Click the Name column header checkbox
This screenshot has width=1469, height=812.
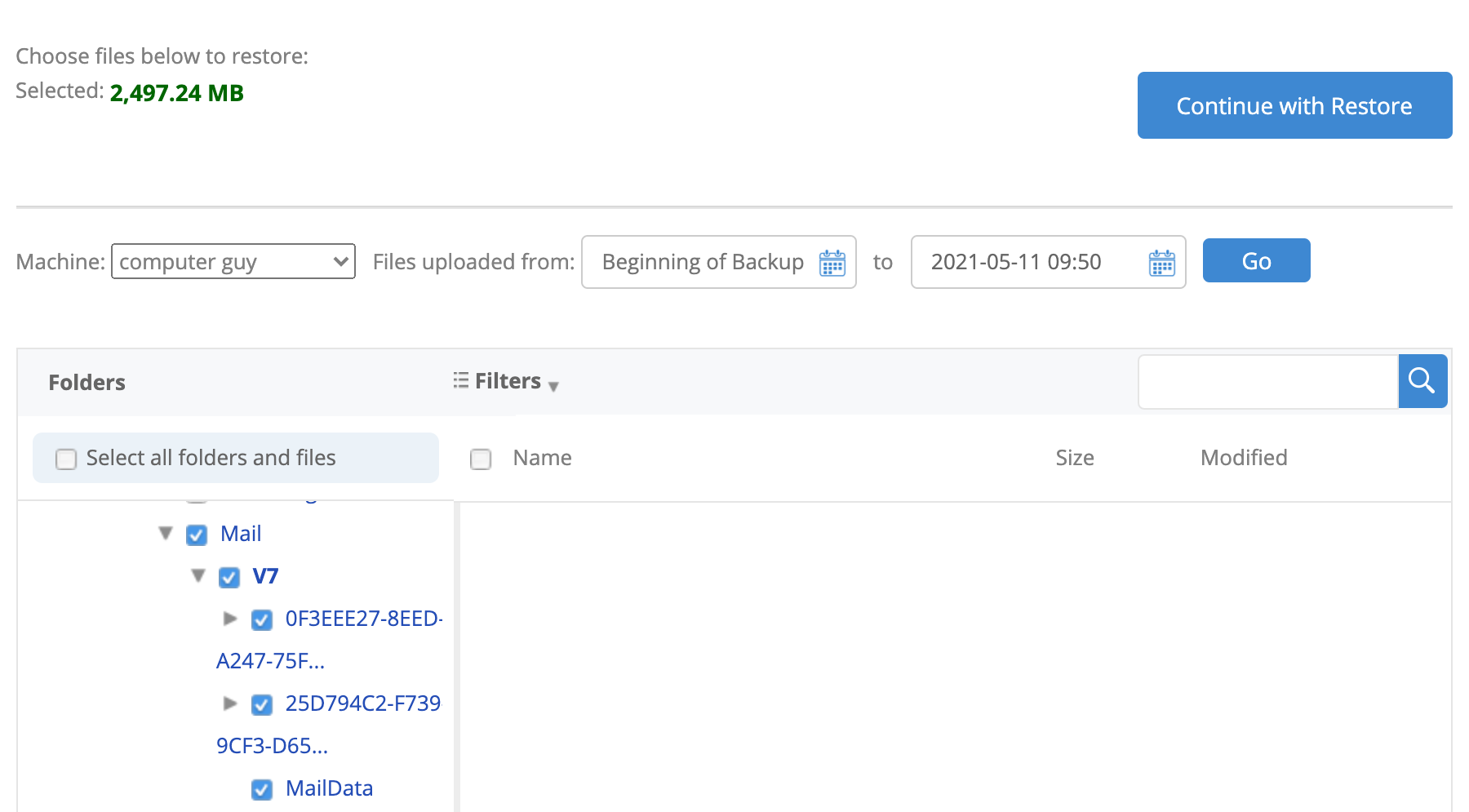(x=480, y=459)
